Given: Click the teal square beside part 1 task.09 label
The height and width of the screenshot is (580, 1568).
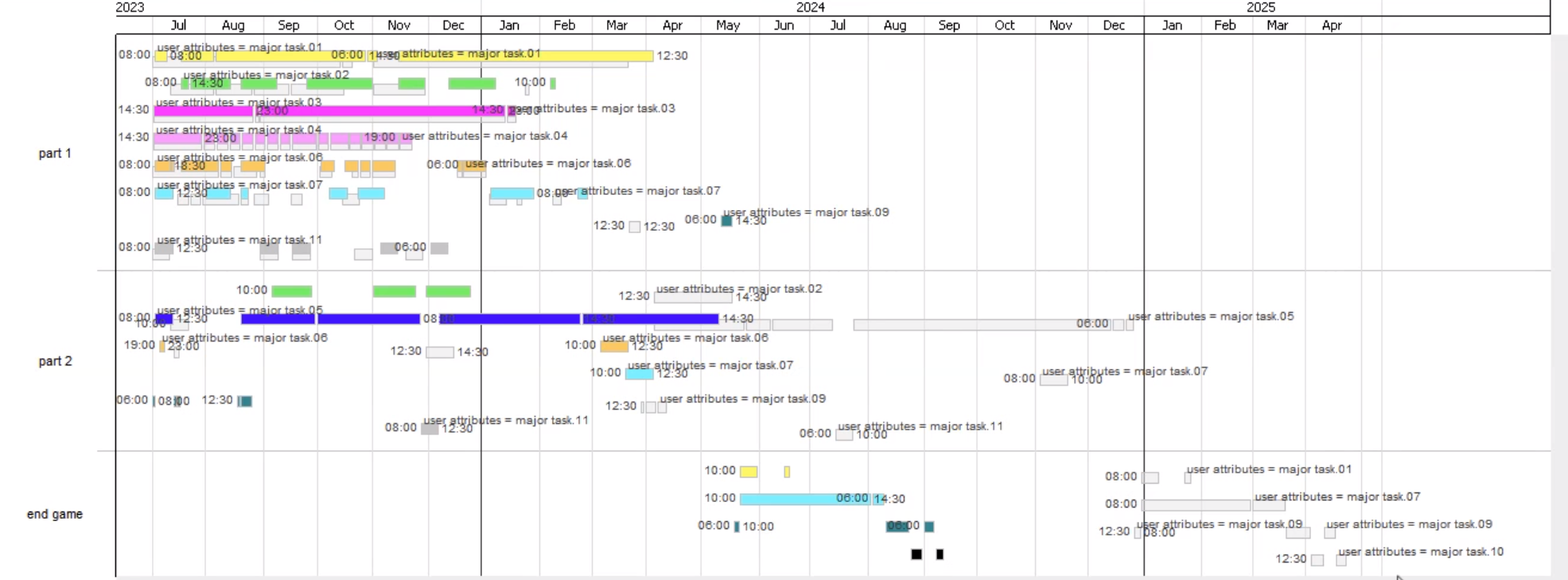Looking at the screenshot, I should (726, 220).
